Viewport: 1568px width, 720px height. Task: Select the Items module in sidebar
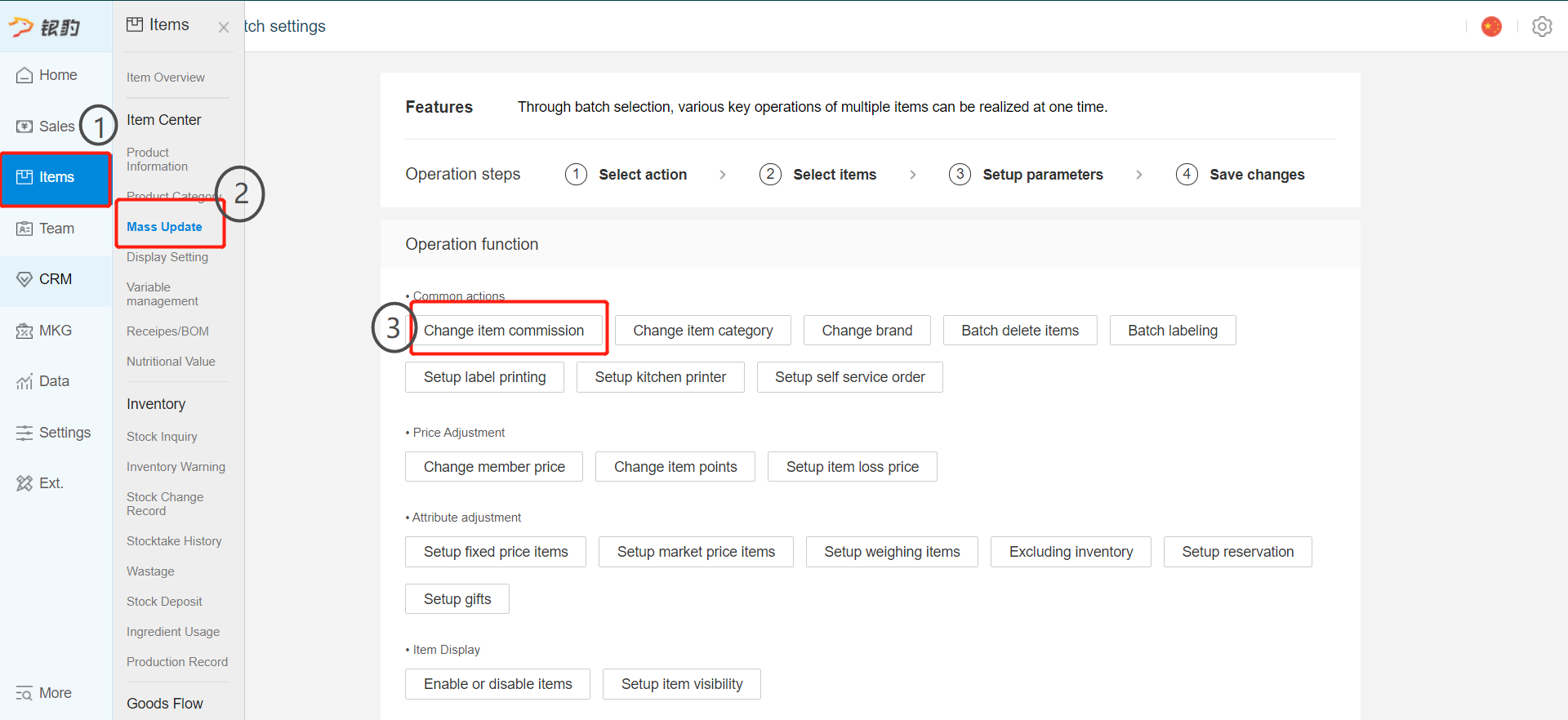click(x=56, y=177)
